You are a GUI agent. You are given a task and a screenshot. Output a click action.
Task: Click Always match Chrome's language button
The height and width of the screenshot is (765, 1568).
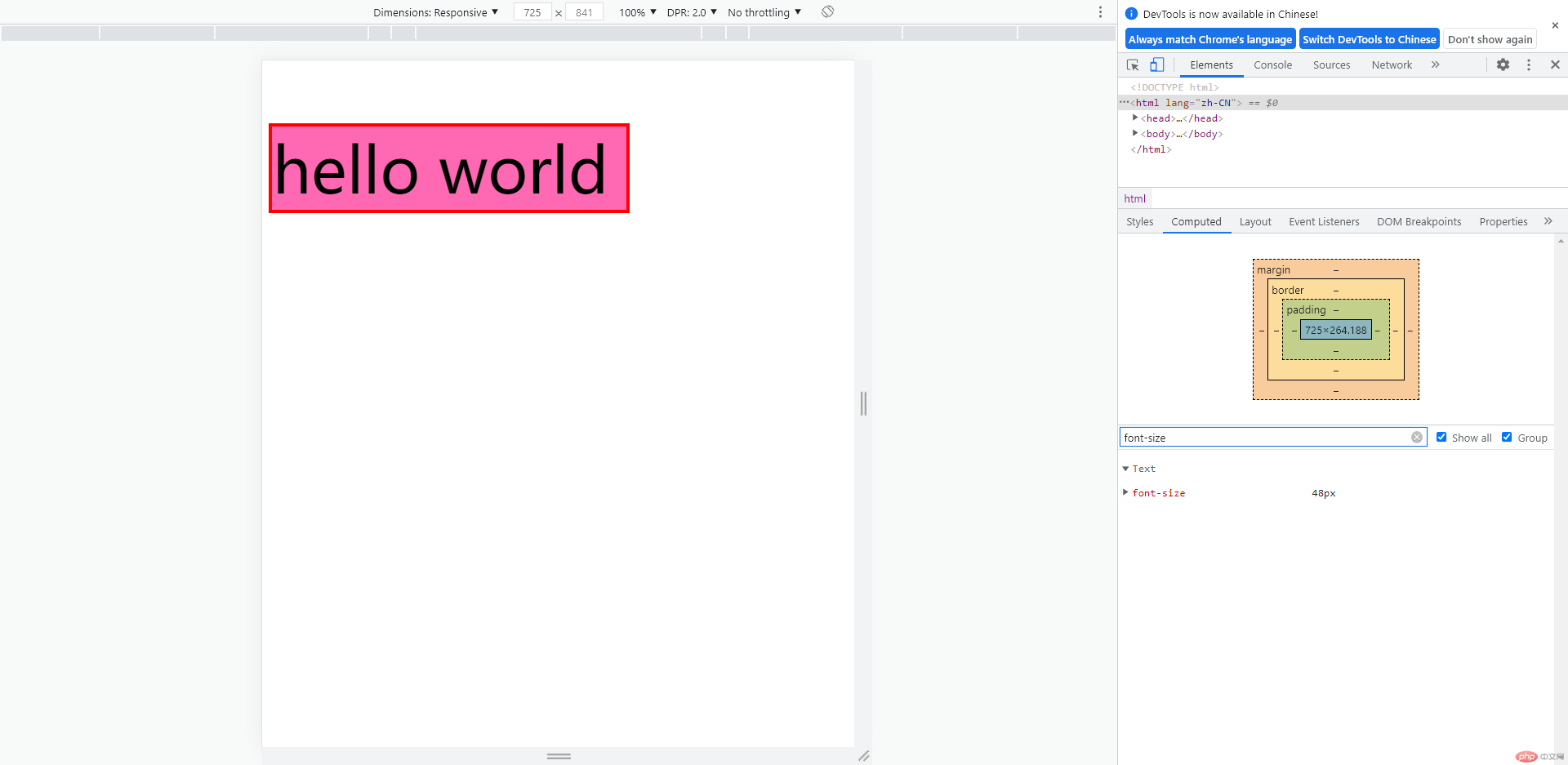pos(1210,39)
